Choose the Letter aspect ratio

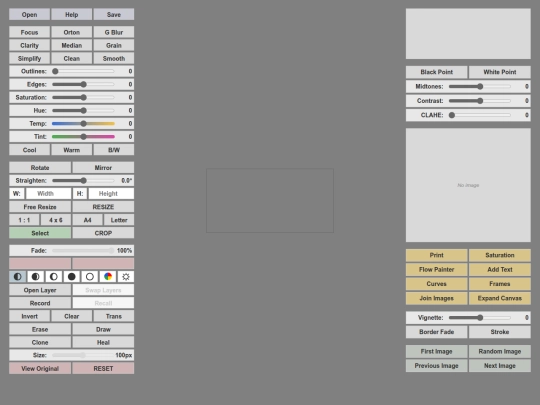click(x=119, y=220)
